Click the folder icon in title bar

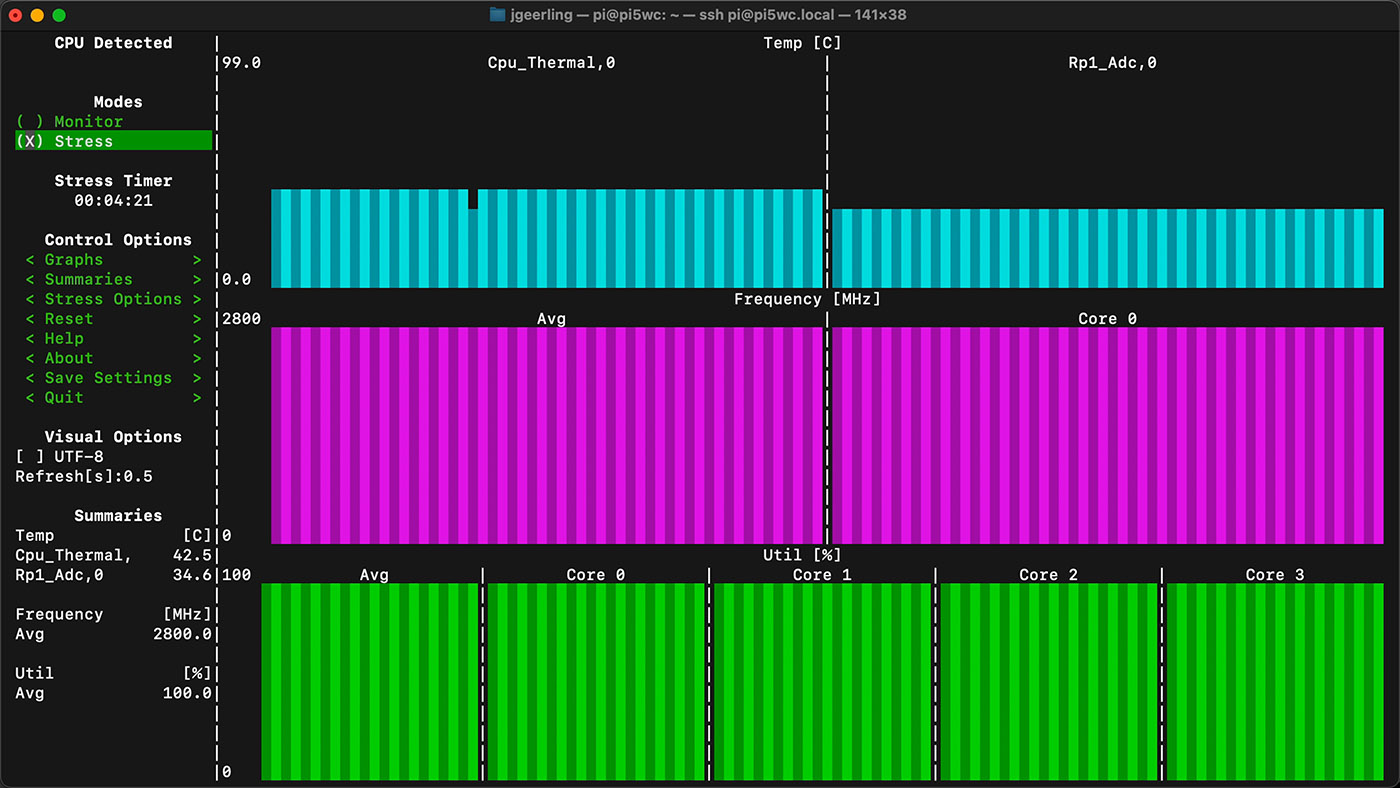(x=497, y=15)
